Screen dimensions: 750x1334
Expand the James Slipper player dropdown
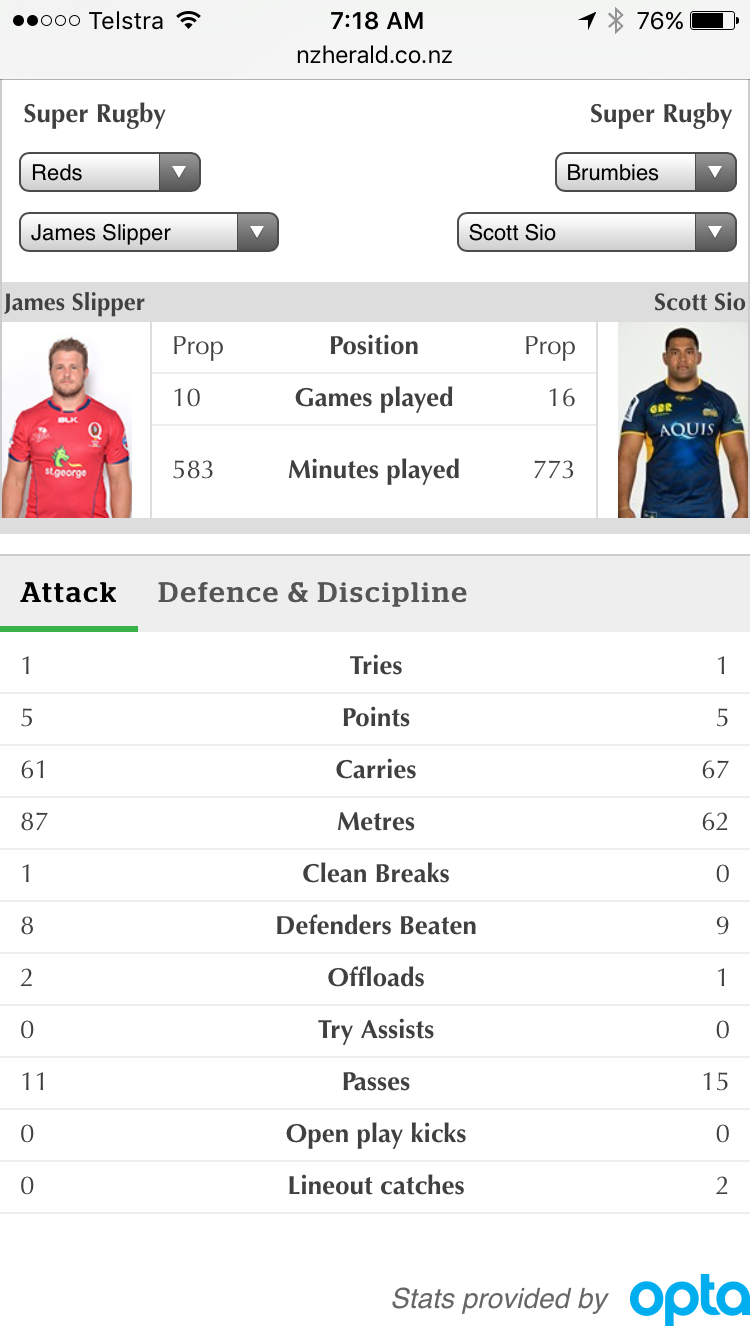[149, 232]
